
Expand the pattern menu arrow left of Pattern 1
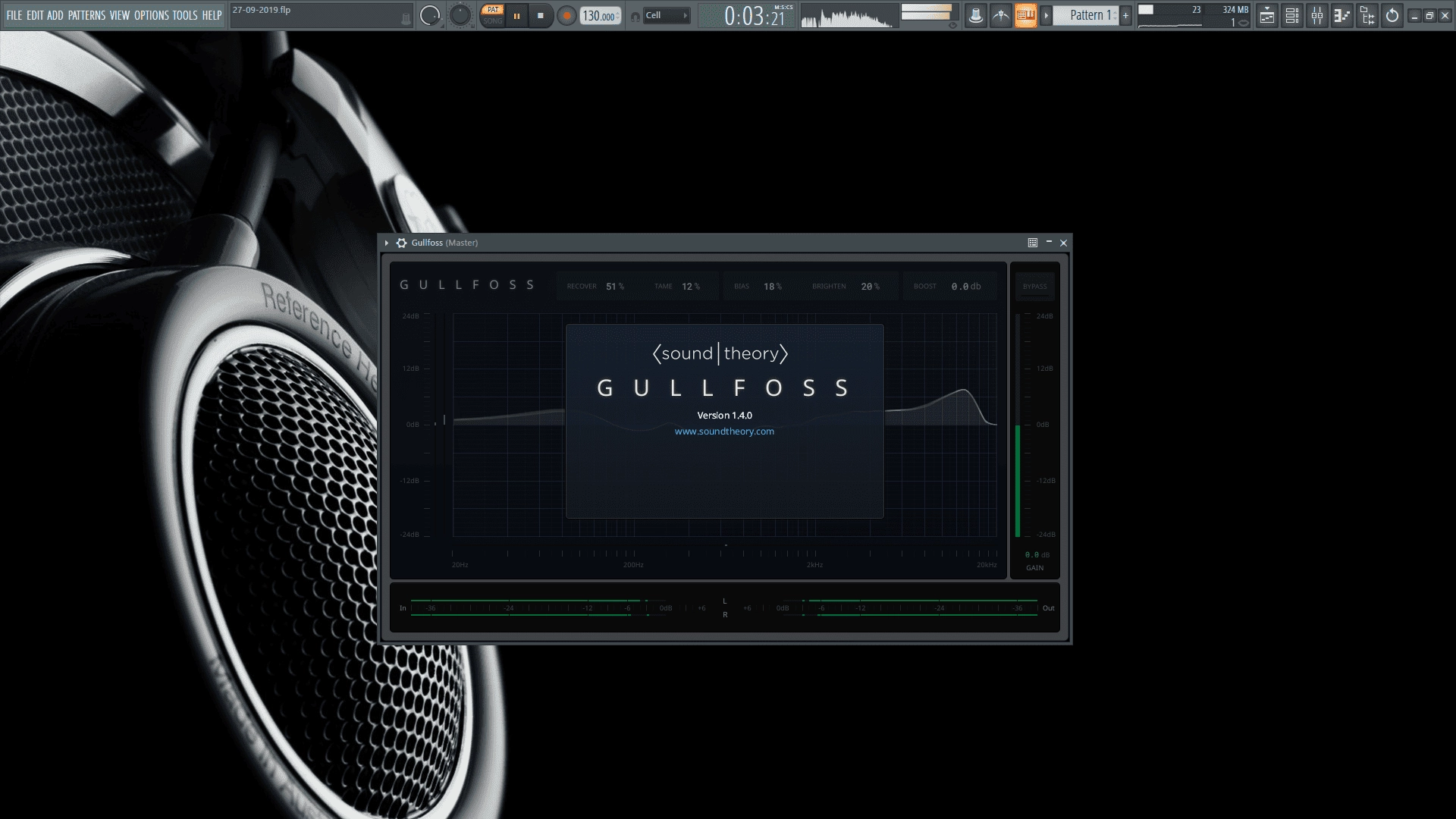click(1046, 15)
